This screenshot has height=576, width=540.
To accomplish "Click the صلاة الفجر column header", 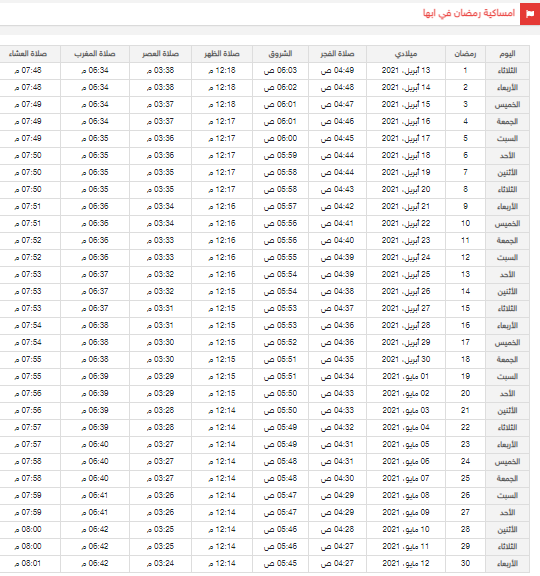I will (337, 54).
